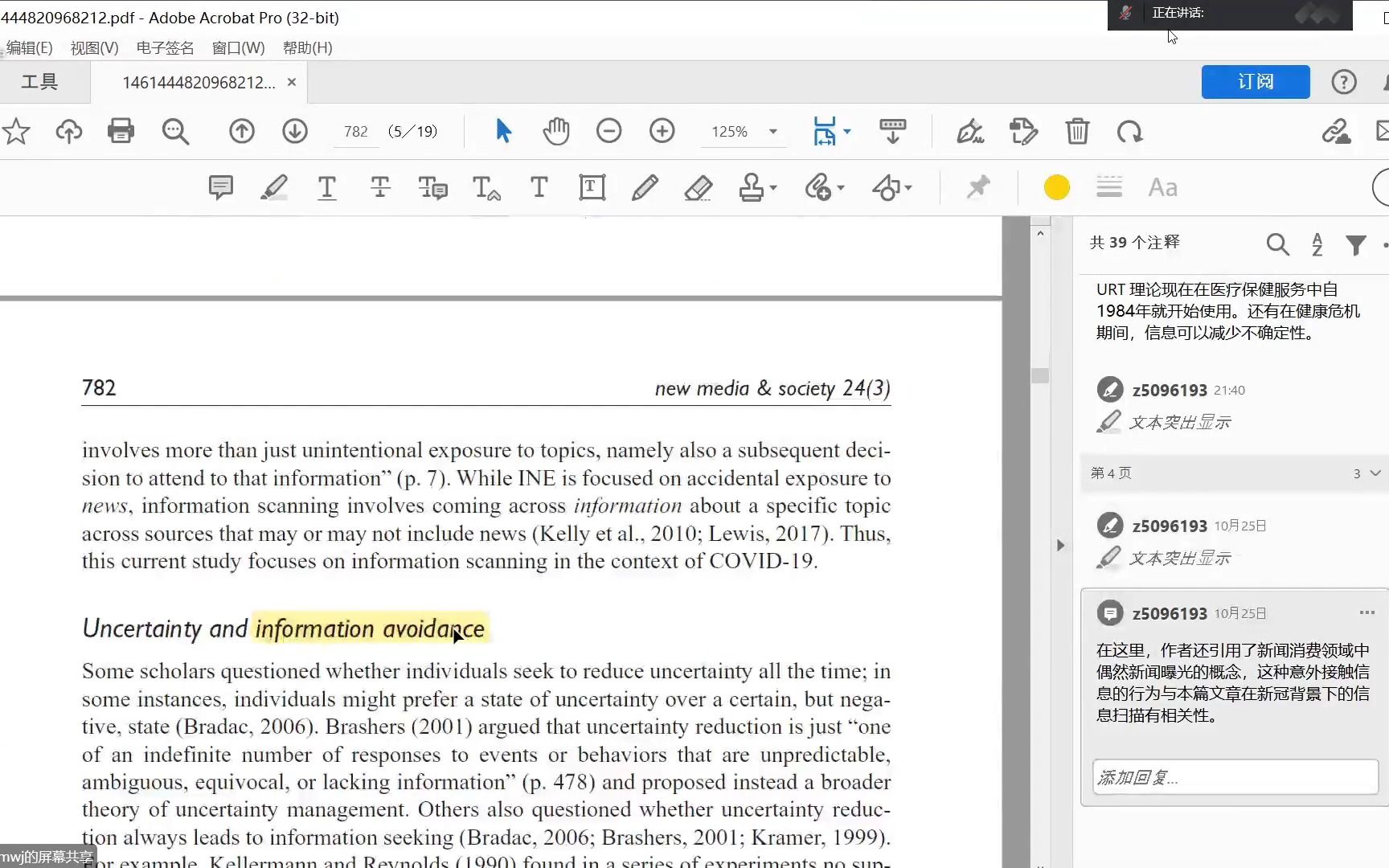Click the rotate arrow icon
The width and height of the screenshot is (1389, 868).
coord(1129,131)
